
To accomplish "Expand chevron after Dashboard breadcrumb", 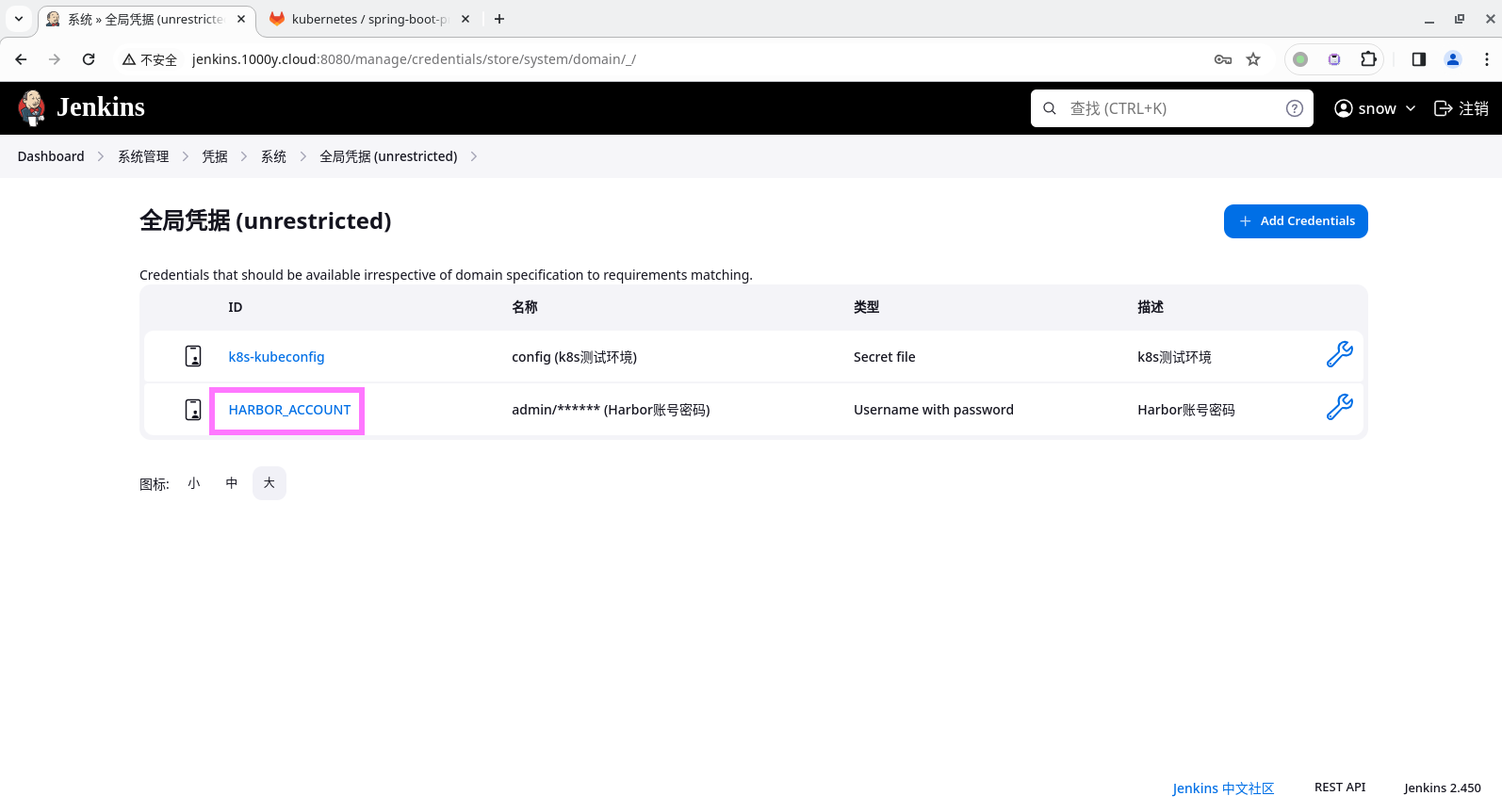I will [101, 156].
